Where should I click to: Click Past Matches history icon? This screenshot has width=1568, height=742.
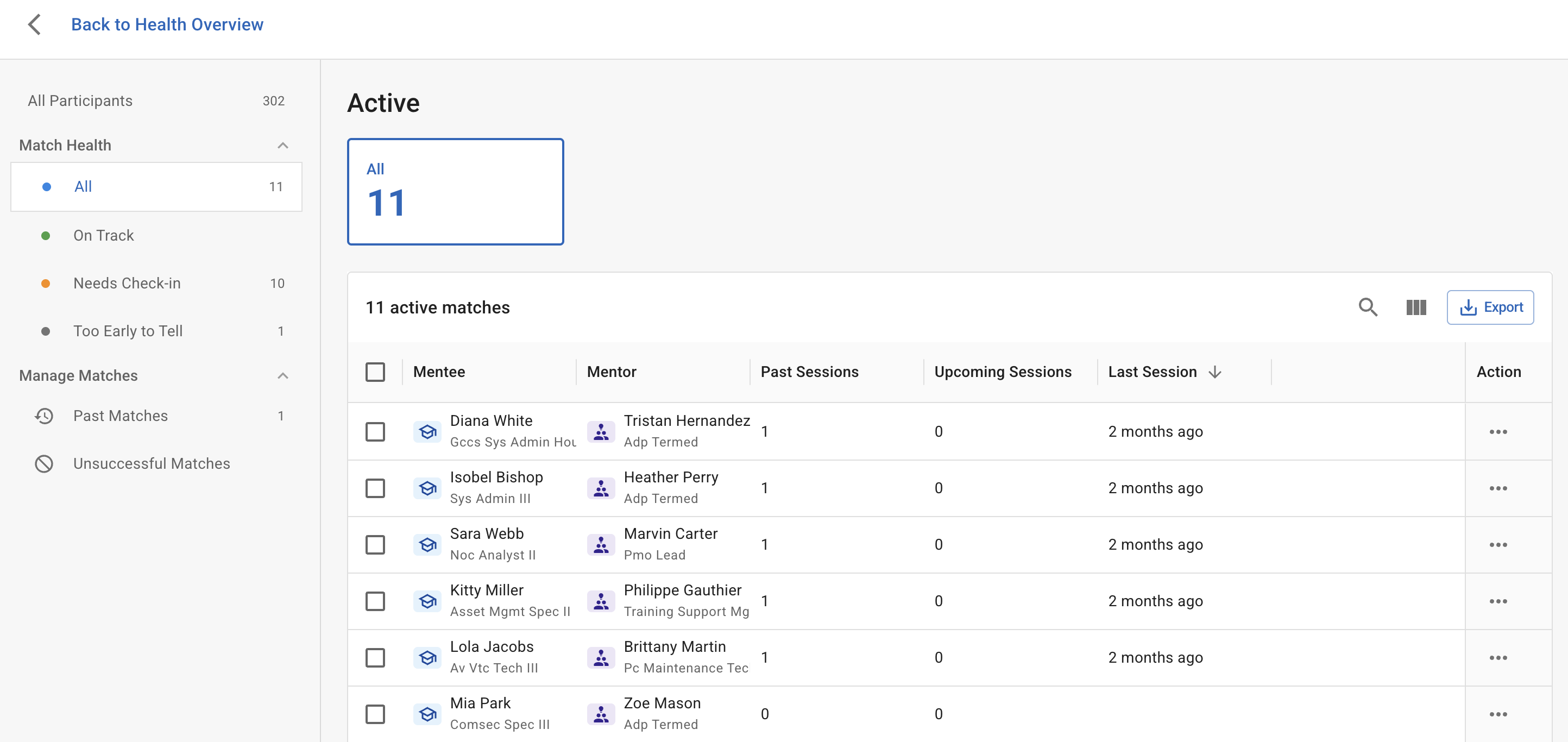coord(44,416)
